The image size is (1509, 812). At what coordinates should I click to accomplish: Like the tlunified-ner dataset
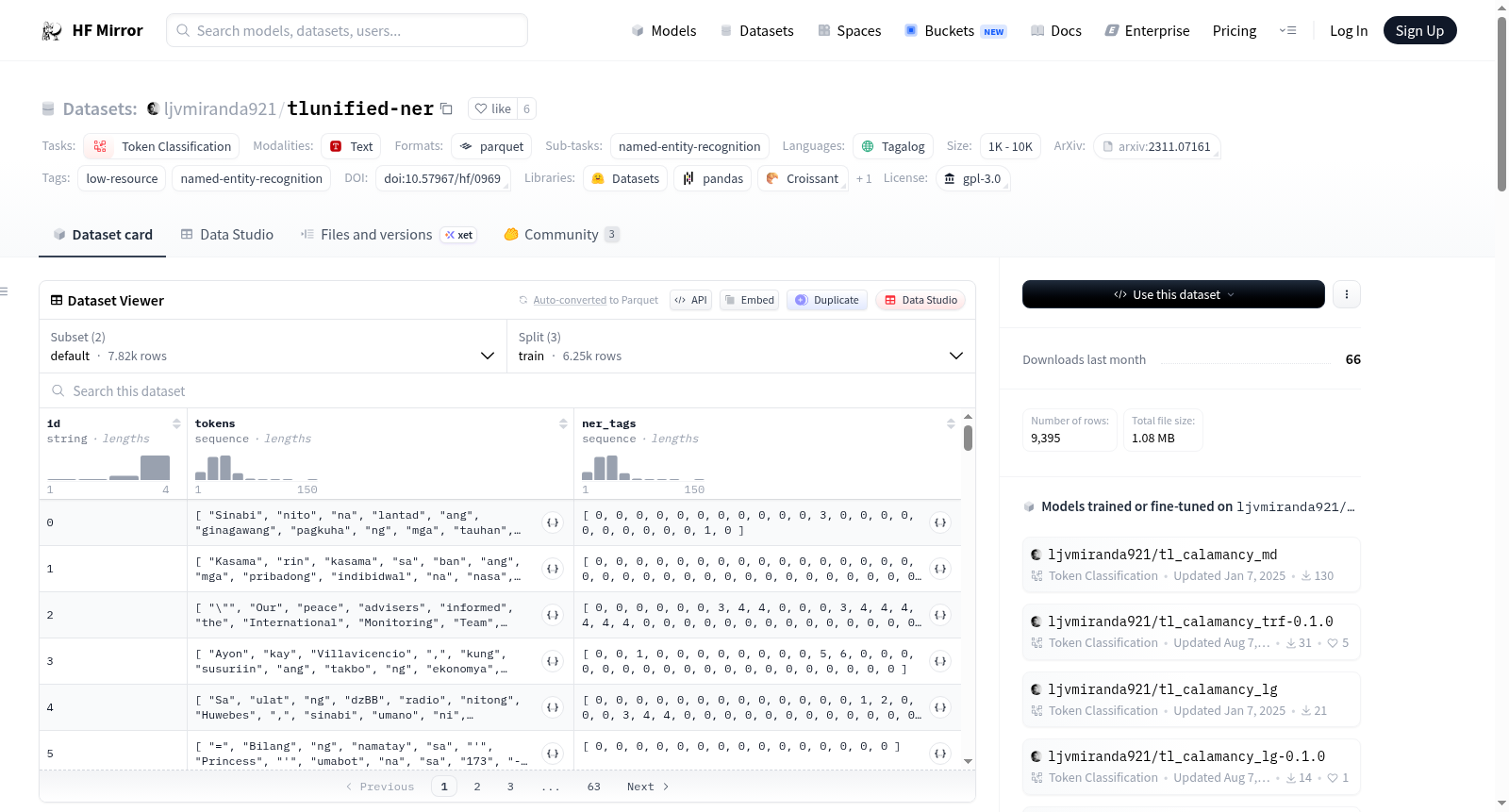point(492,108)
